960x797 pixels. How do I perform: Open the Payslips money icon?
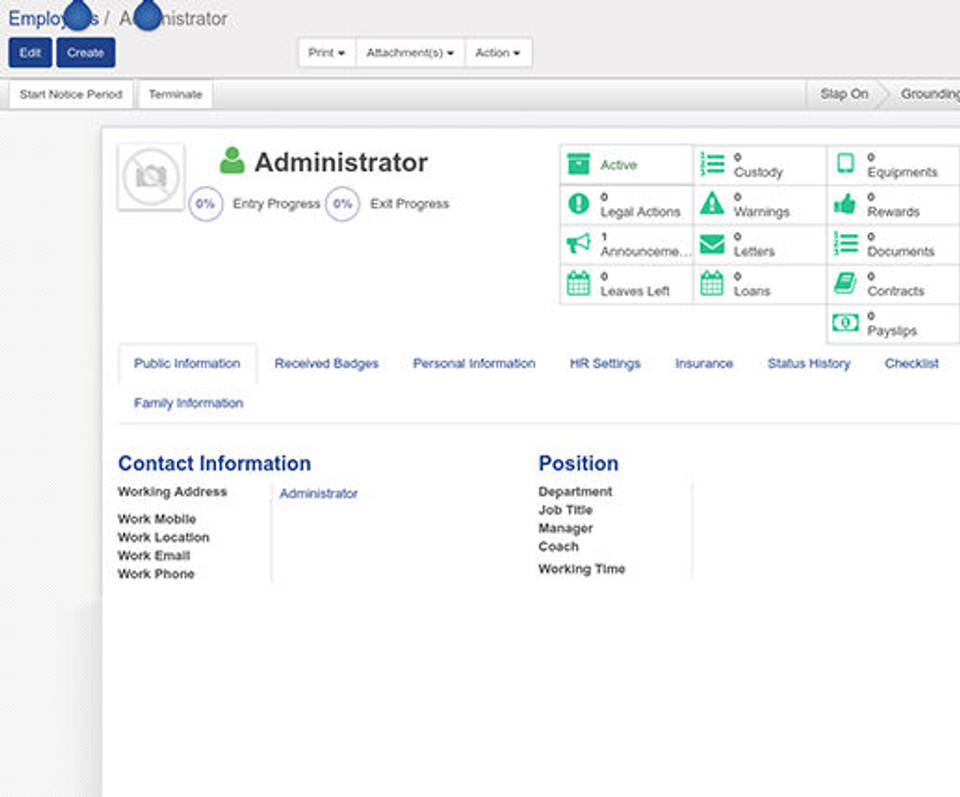(845, 323)
